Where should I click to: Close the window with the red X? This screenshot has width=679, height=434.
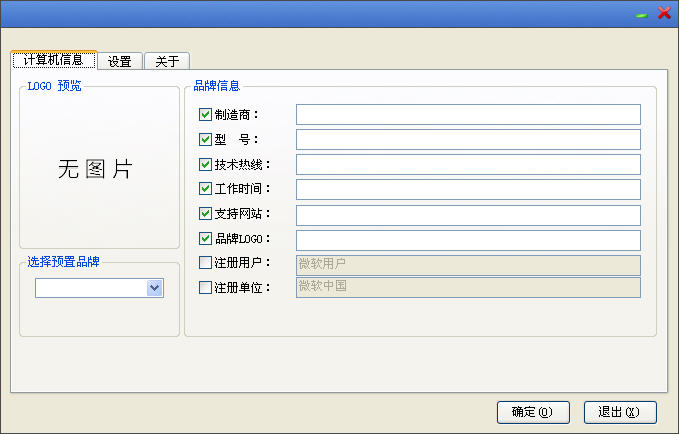coord(663,13)
